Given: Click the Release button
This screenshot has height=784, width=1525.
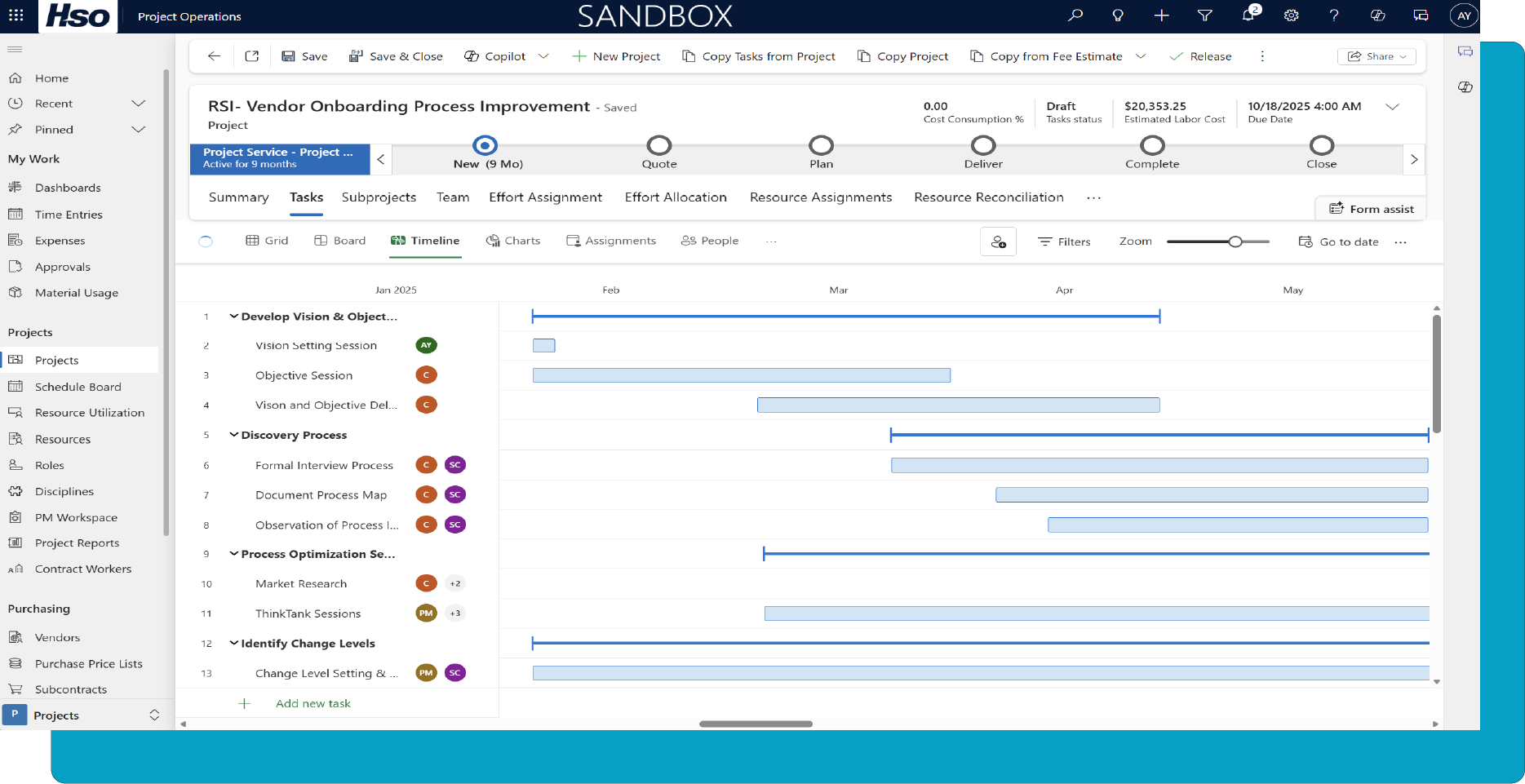Looking at the screenshot, I should click(1200, 56).
